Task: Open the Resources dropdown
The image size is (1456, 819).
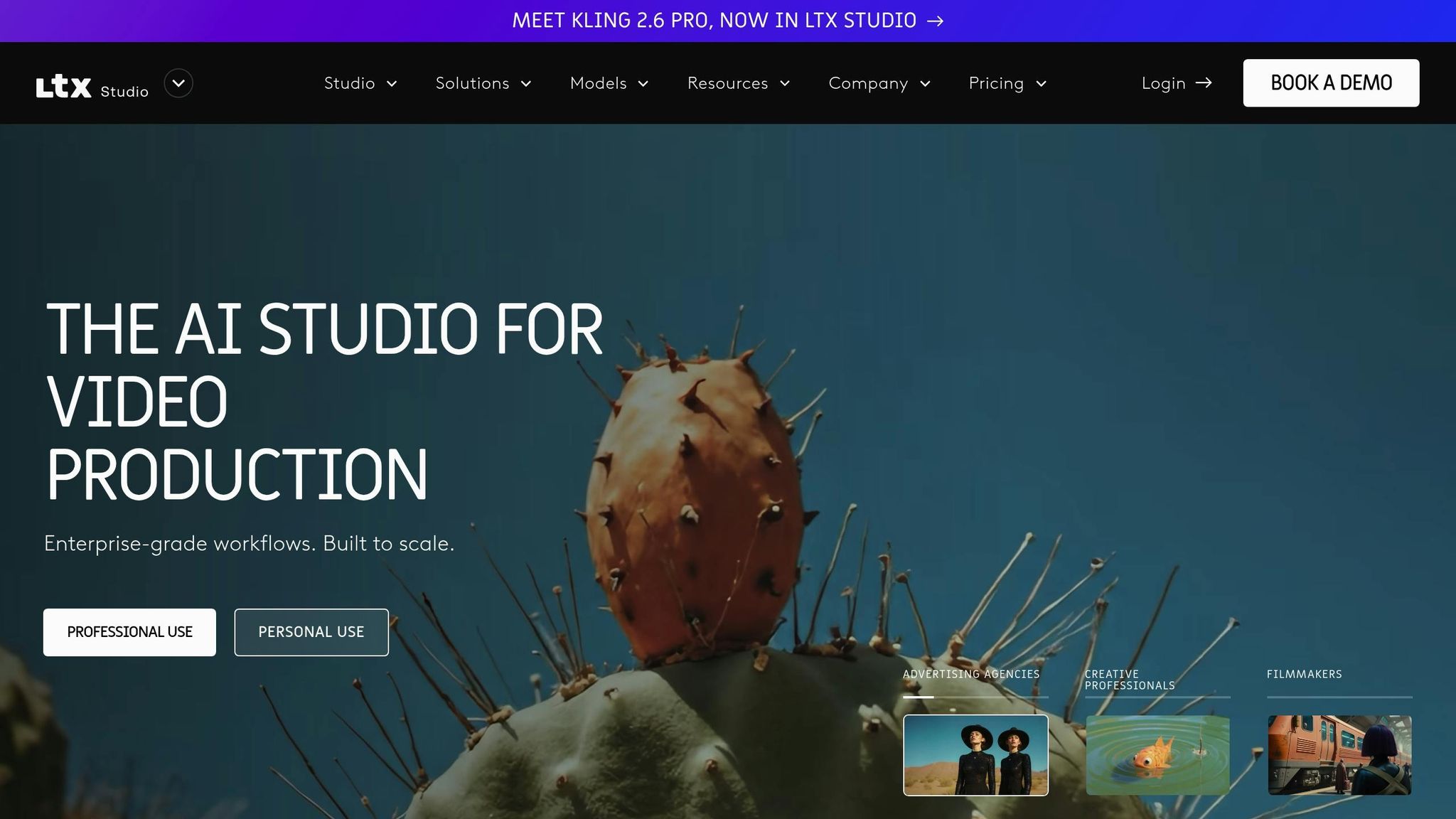Action: pyautogui.click(x=739, y=83)
